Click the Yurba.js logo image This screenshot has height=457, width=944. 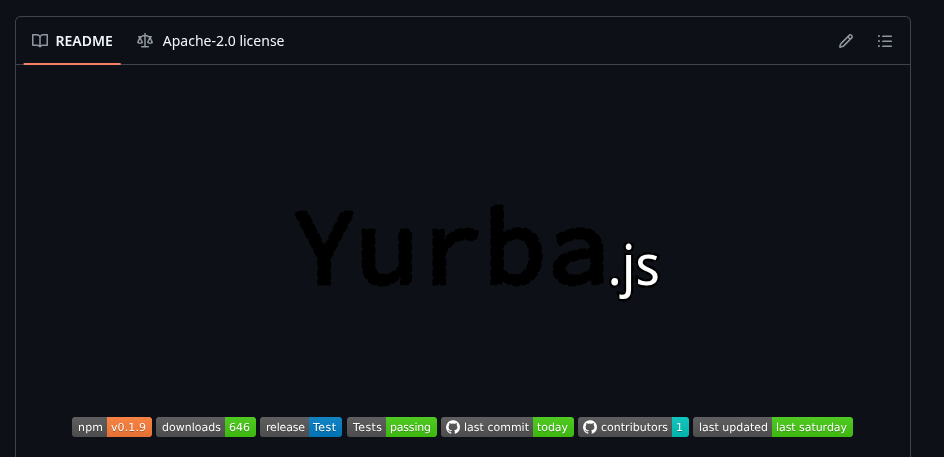[x=477, y=251]
